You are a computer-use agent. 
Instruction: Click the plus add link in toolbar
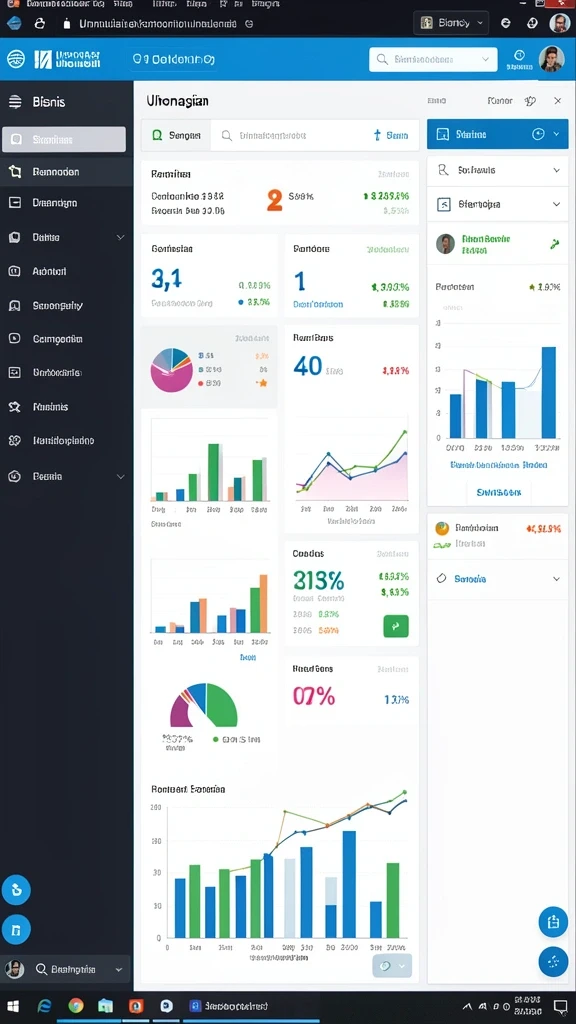point(391,135)
